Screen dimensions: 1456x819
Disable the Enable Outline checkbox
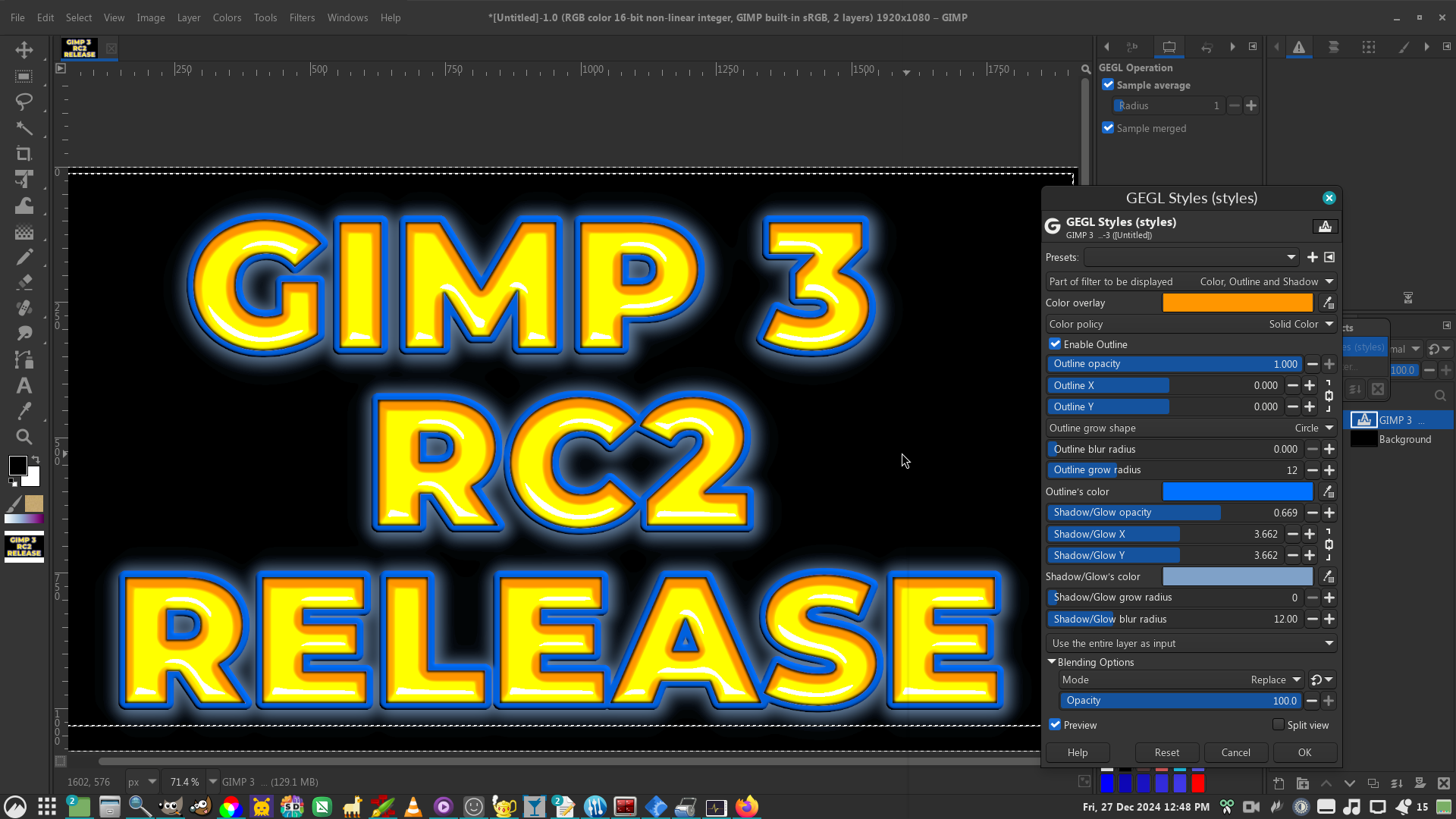click(1055, 344)
